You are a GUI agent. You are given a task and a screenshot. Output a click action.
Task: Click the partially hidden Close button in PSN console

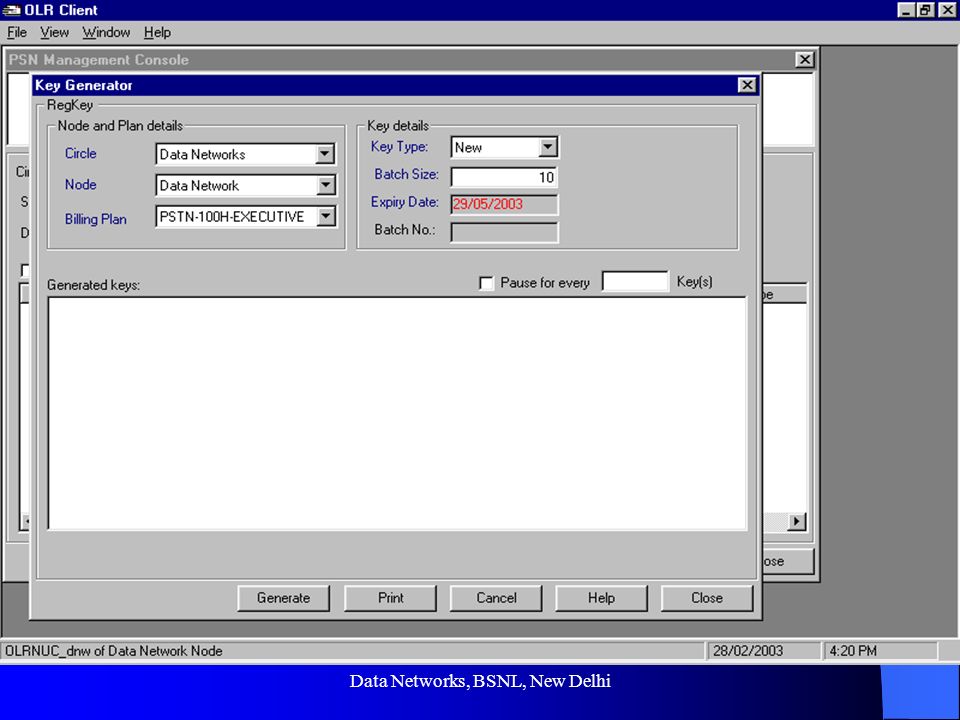click(x=789, y=561)
